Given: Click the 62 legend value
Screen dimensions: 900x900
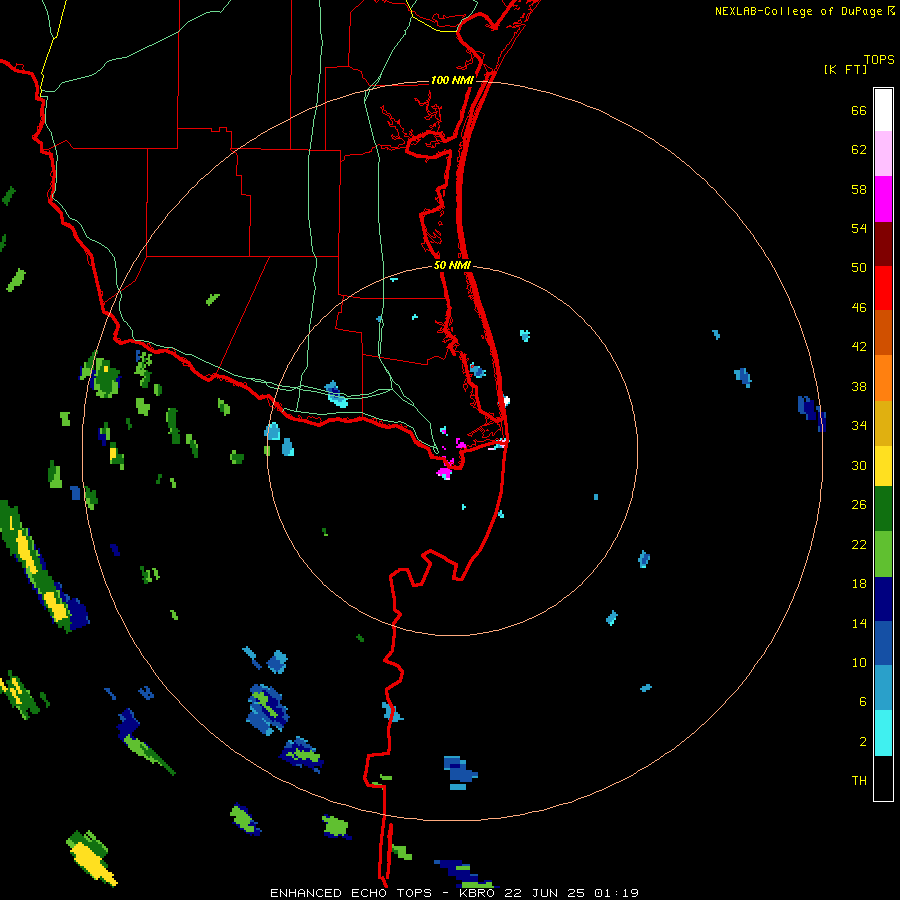Looking at the screenshot, I should coord(859,150).
